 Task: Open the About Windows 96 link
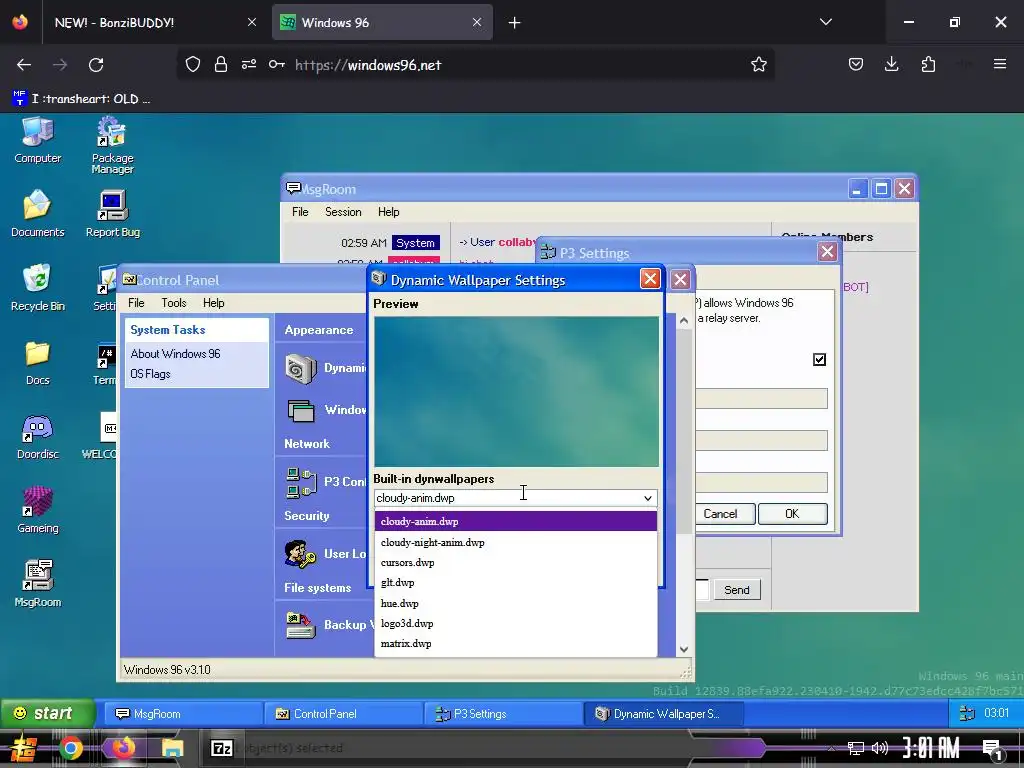175,353
